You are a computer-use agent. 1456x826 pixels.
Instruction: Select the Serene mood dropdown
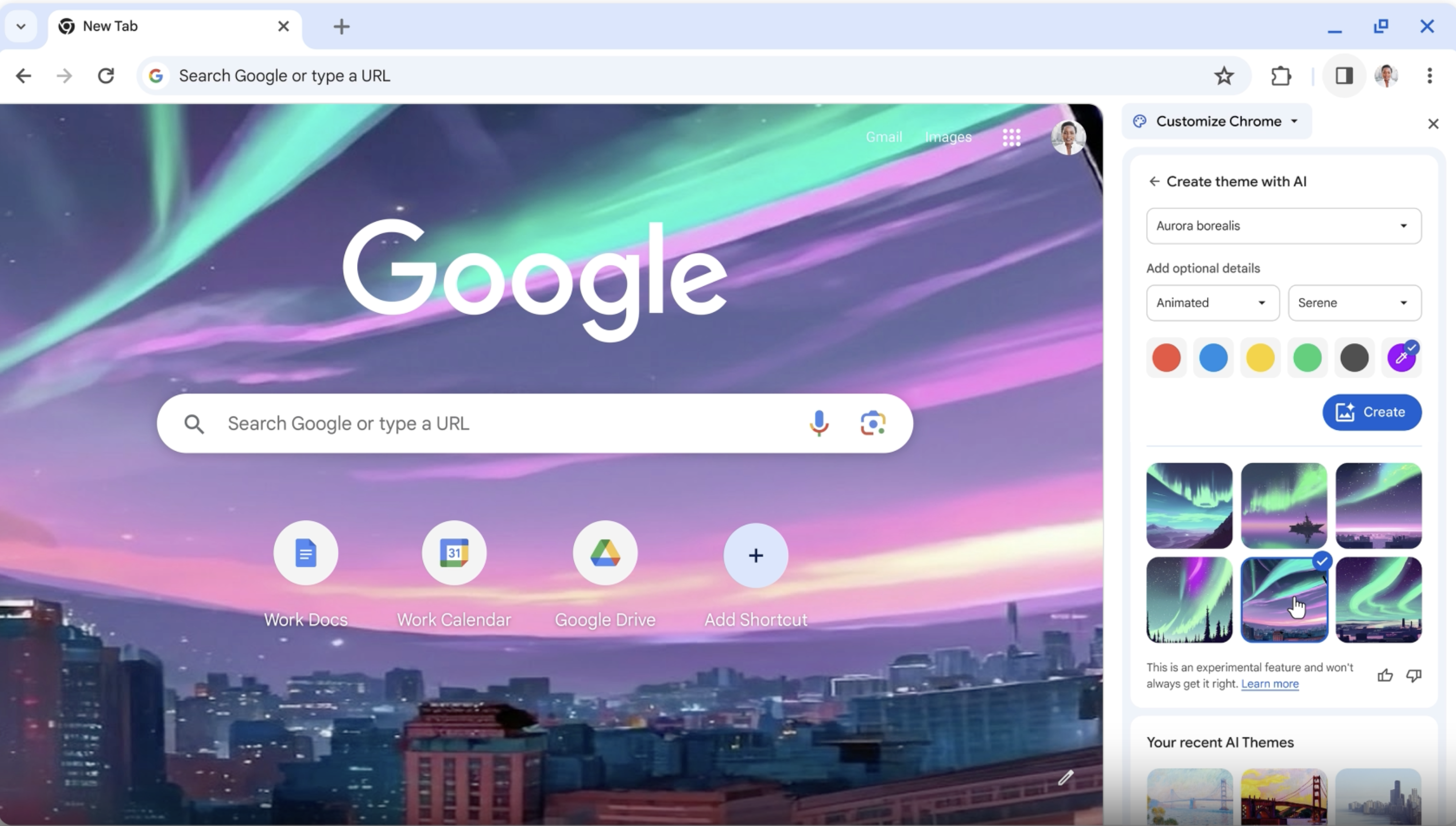click(1355, 302)
